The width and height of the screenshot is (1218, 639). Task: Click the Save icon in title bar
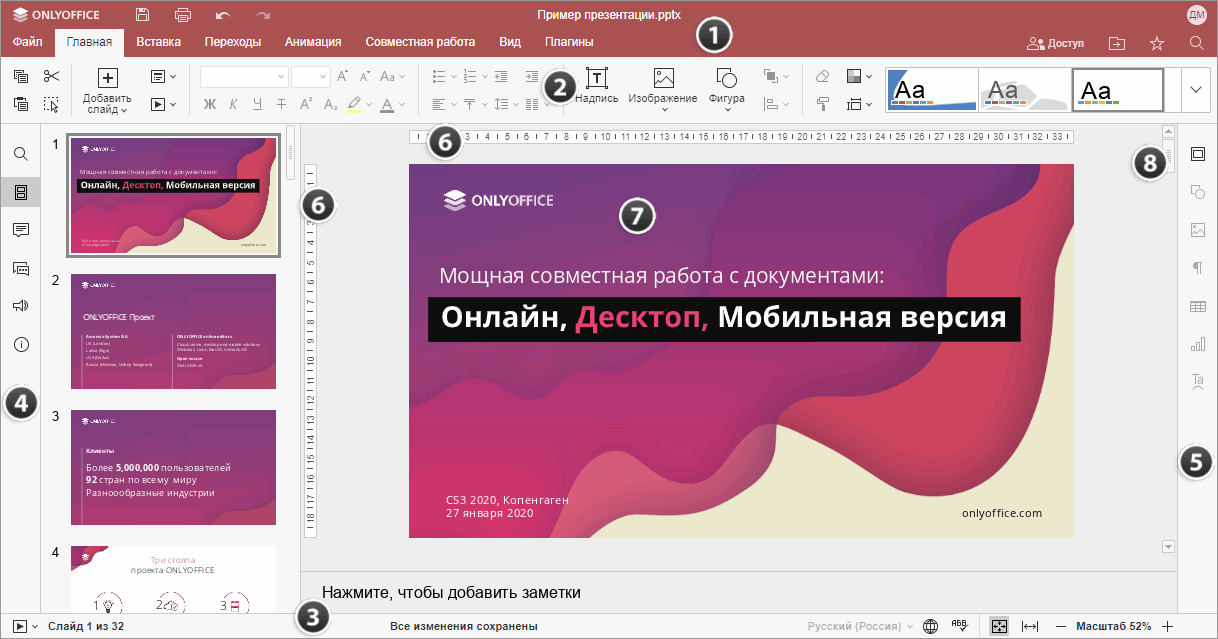coord(142,15)
